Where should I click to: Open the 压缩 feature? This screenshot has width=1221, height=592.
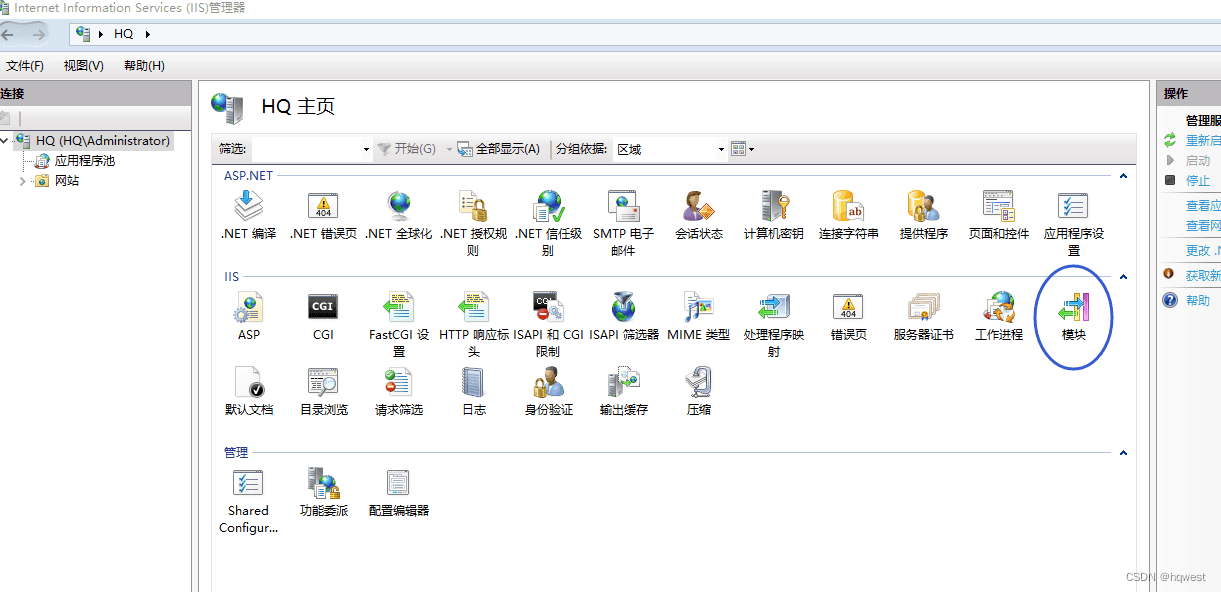(x=699, y=391)
